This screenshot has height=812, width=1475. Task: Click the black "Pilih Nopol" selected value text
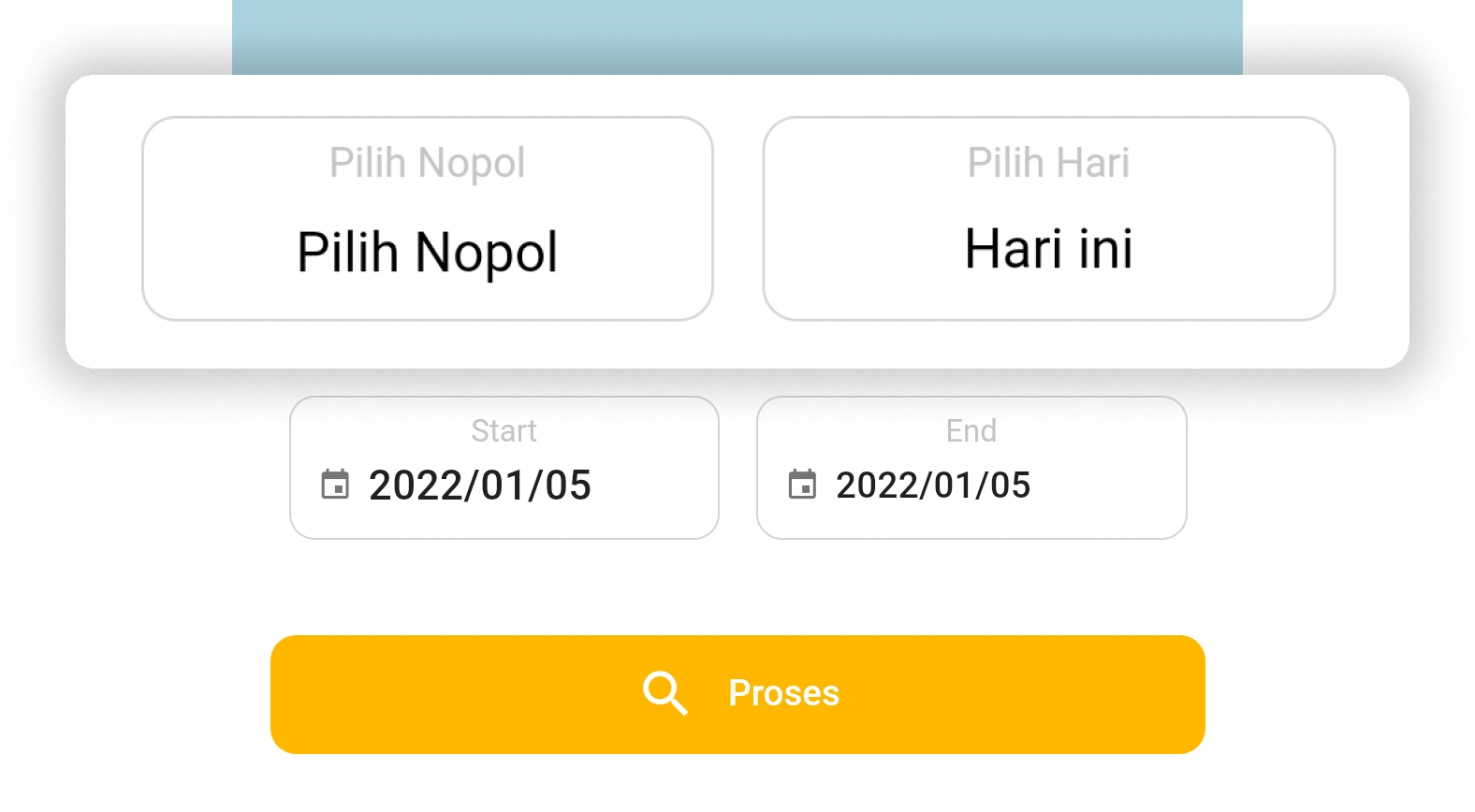pyautogui.click(x=427, y=253)
